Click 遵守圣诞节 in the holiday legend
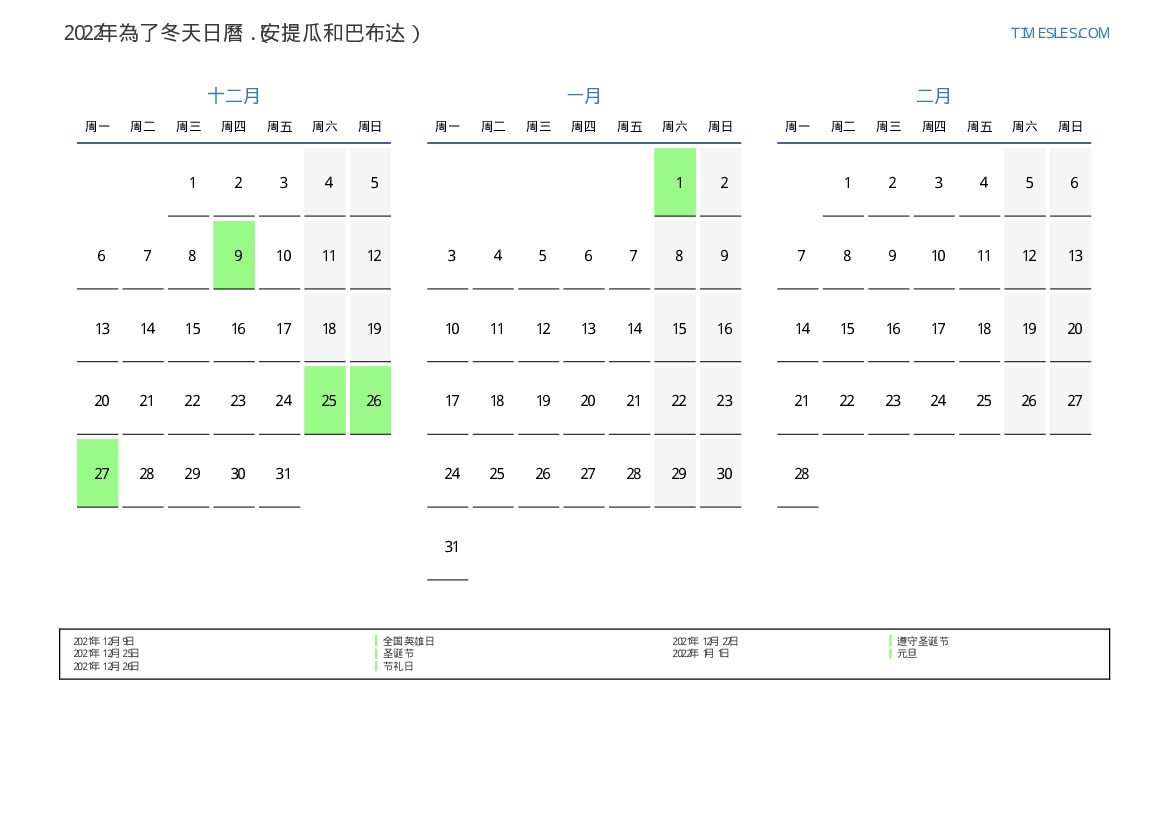Image resolution: width=1169 pixels, height=827 pixels. pyautogui.click(x=923, y=641)
